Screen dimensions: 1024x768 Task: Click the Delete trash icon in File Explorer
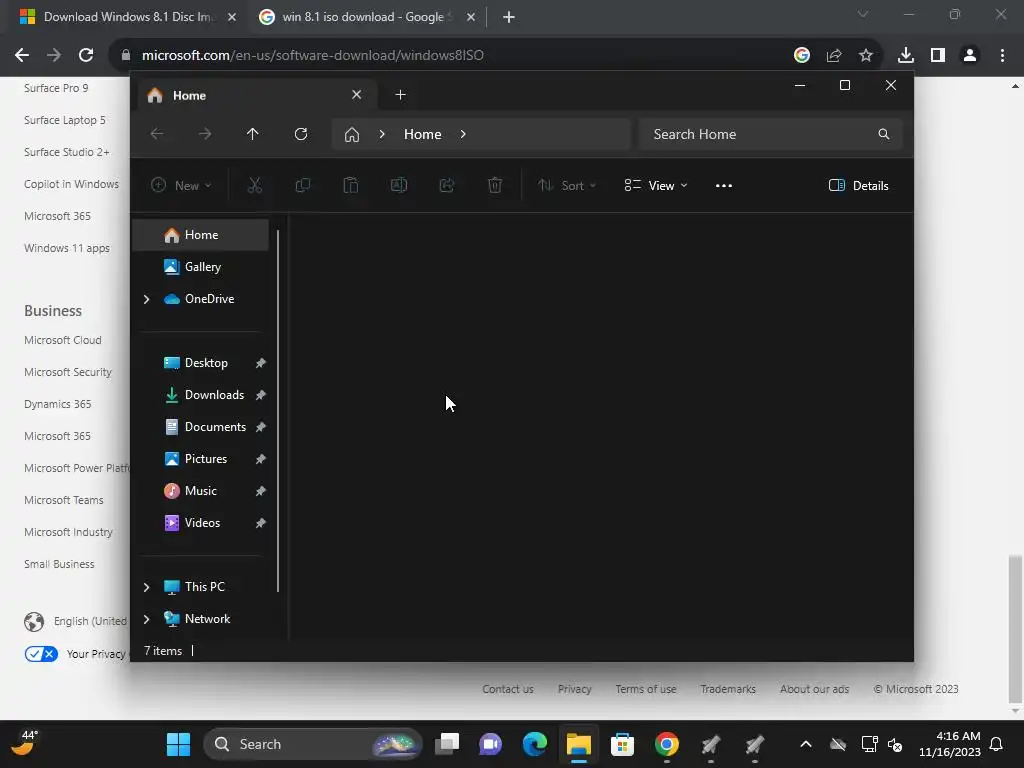[495, 185]
